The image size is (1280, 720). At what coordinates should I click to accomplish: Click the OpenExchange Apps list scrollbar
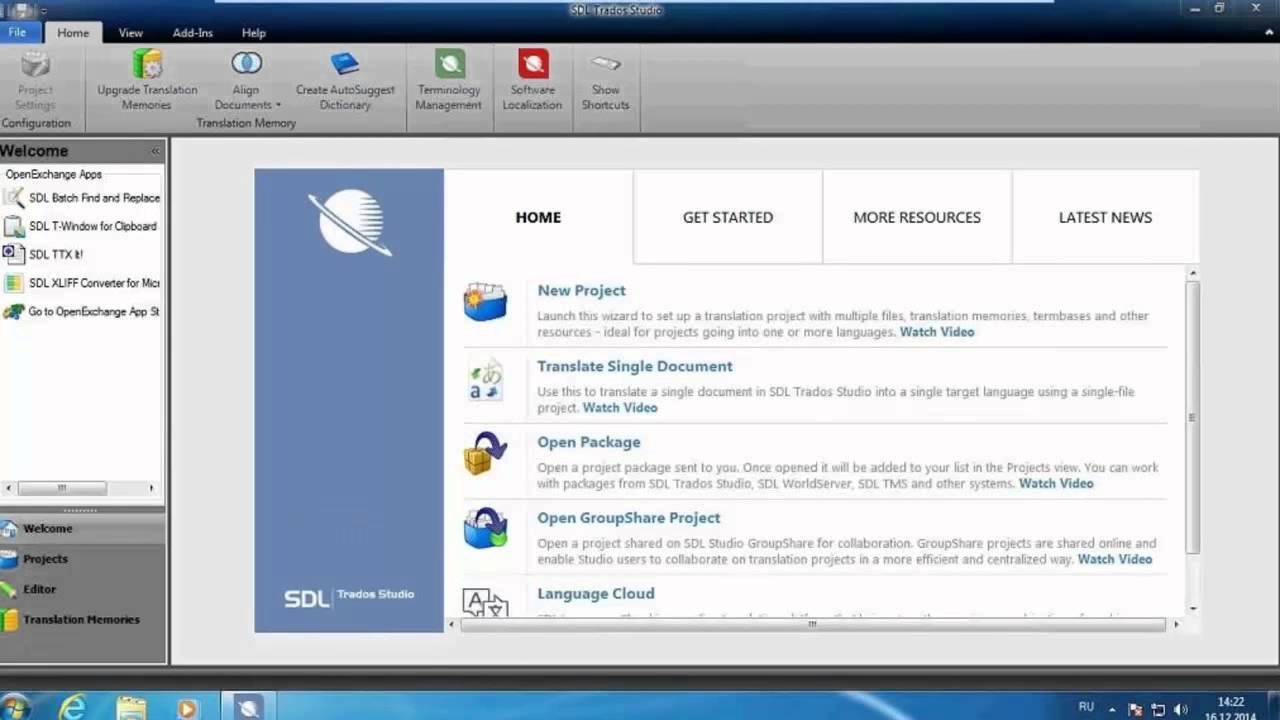(x=62, y=488)
